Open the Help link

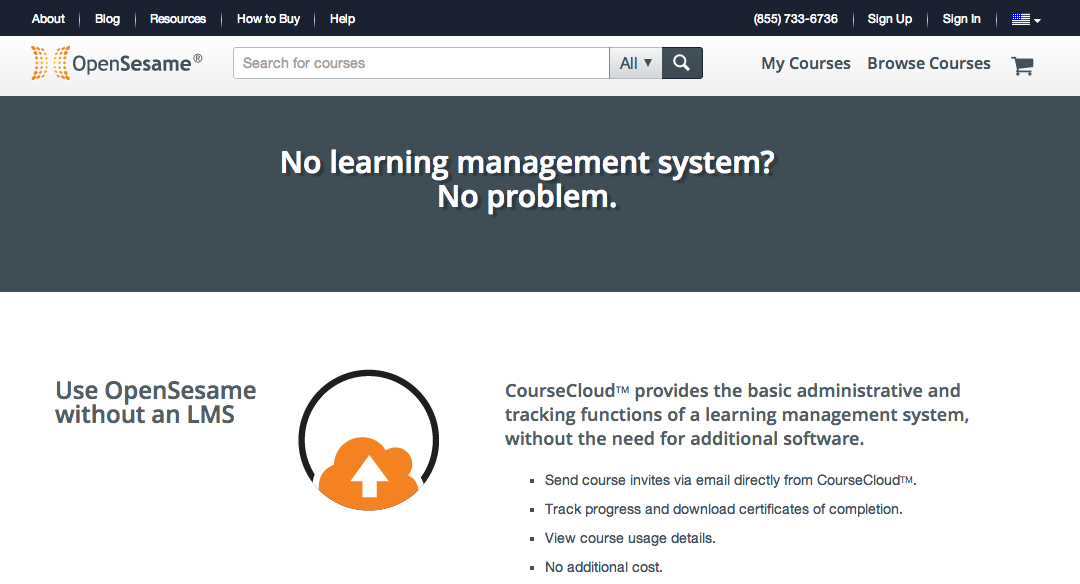(x=342, y=19)
